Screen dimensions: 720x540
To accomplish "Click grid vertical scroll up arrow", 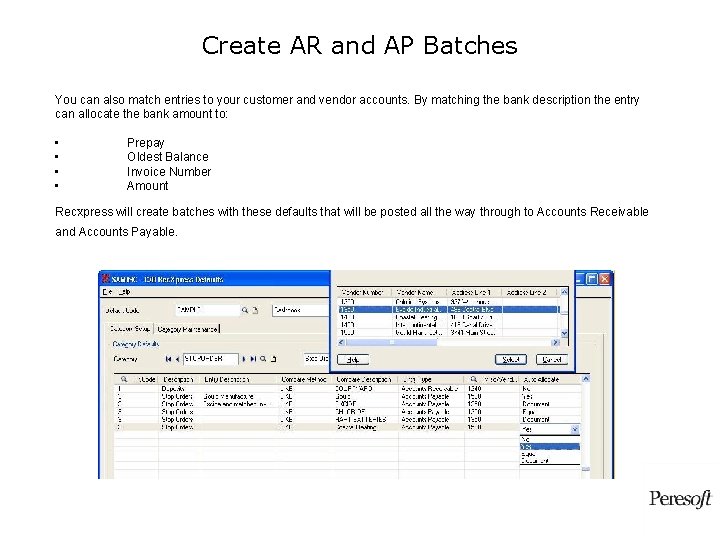I will tap(585, 379).
